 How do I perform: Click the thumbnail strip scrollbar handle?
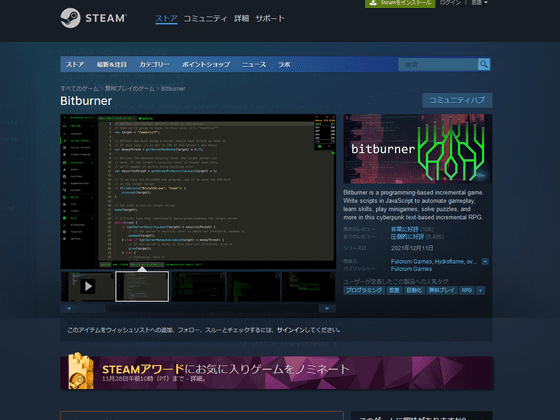92,308
